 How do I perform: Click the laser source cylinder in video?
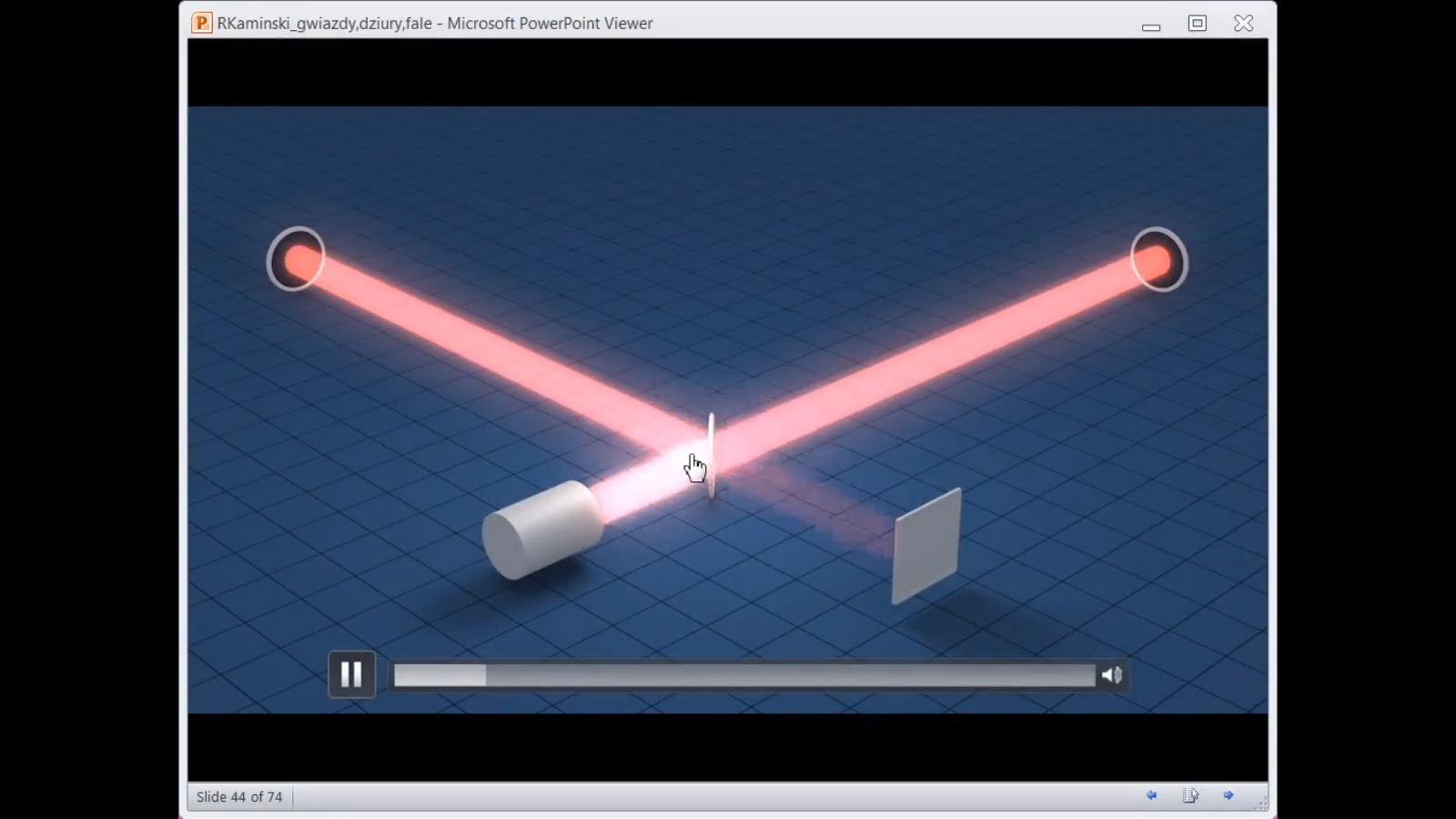542,530
